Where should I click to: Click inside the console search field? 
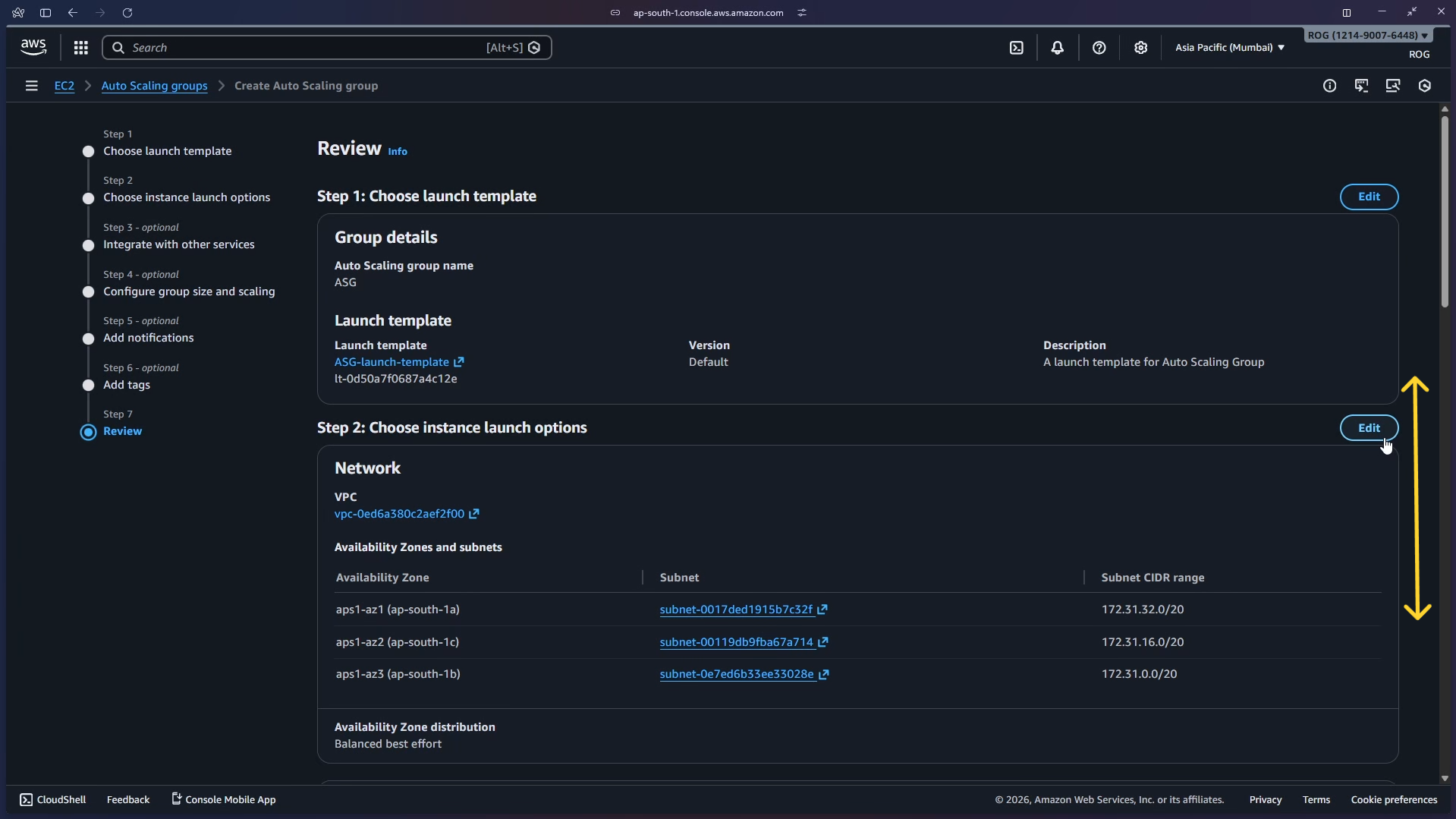click(x=303, y=47)
